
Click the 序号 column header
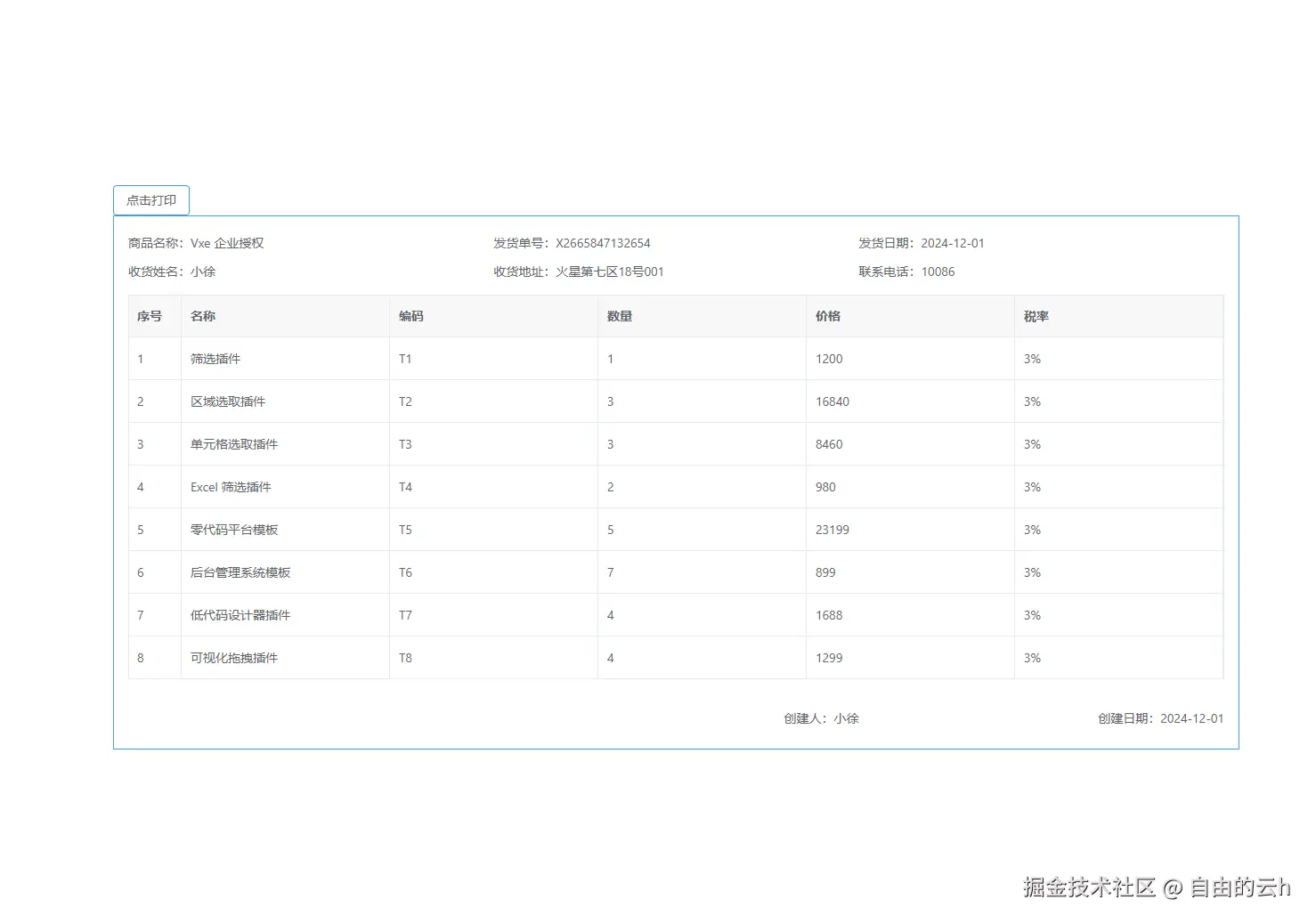pyautogui.click(x=148, y=315)
